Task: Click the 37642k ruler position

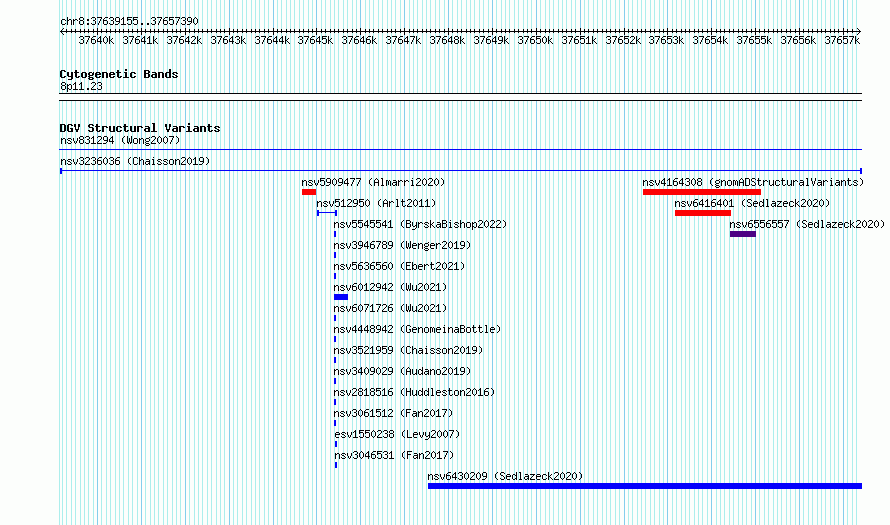Action: (184, 40)
